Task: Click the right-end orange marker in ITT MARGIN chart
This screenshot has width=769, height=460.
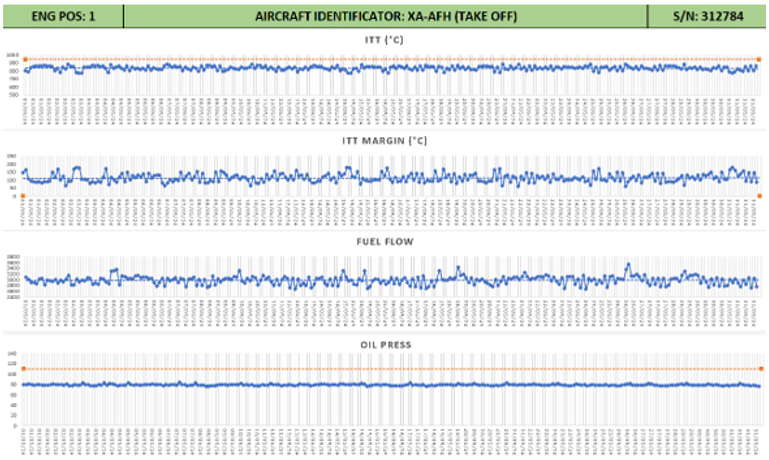Action: coord(760,196)
